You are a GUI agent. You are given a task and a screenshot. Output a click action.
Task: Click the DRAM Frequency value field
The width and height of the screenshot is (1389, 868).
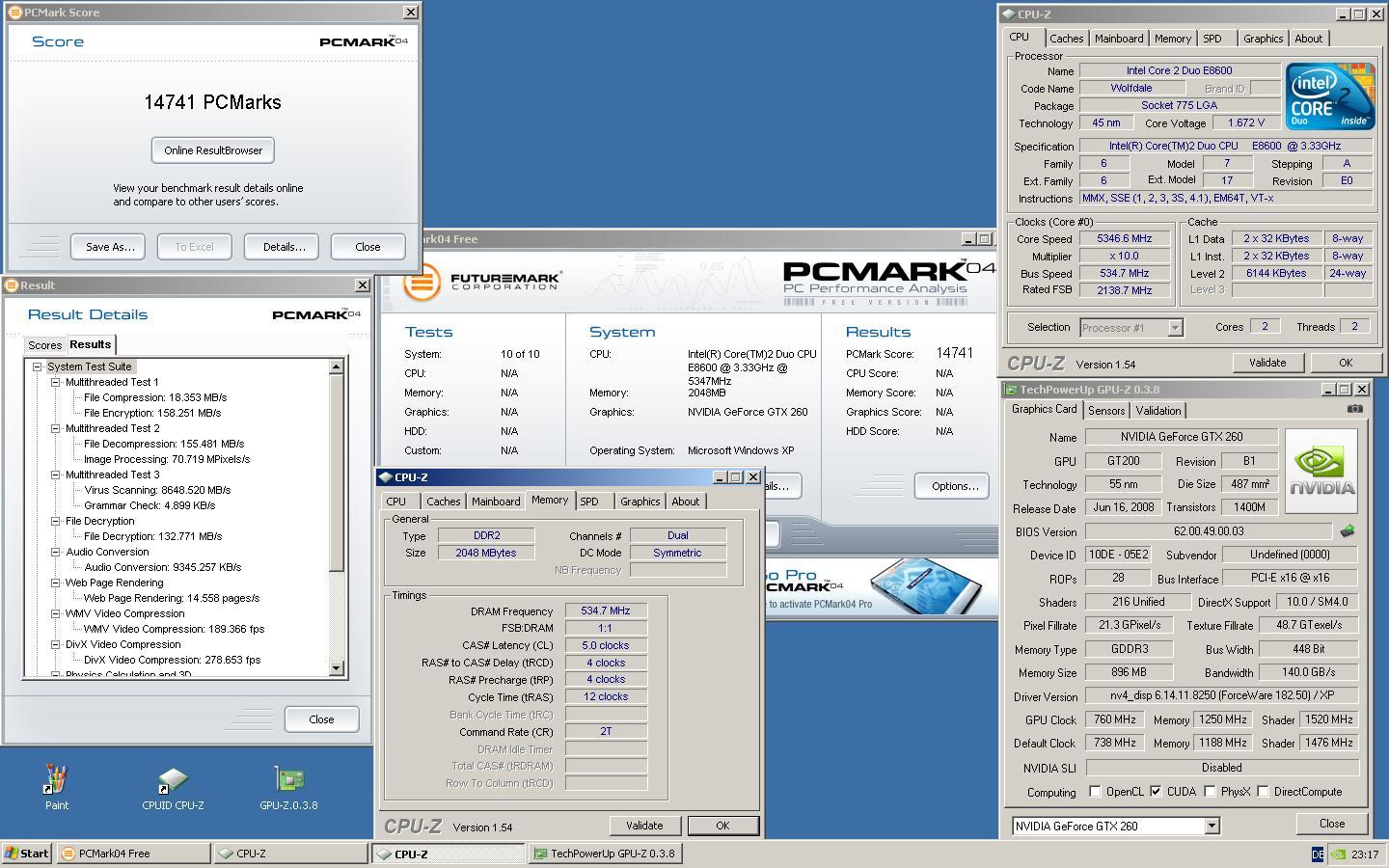point(606,610)
